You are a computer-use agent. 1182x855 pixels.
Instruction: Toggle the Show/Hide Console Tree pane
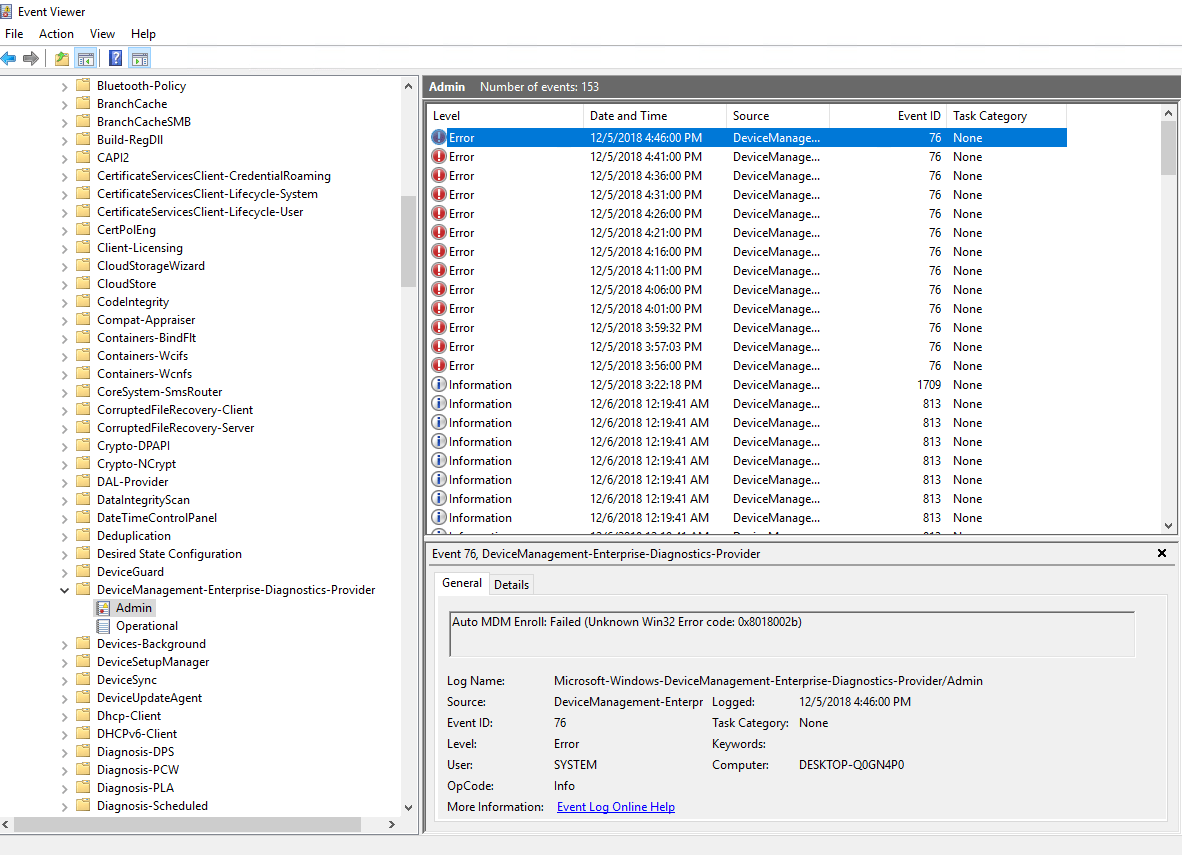click(86, 57)
